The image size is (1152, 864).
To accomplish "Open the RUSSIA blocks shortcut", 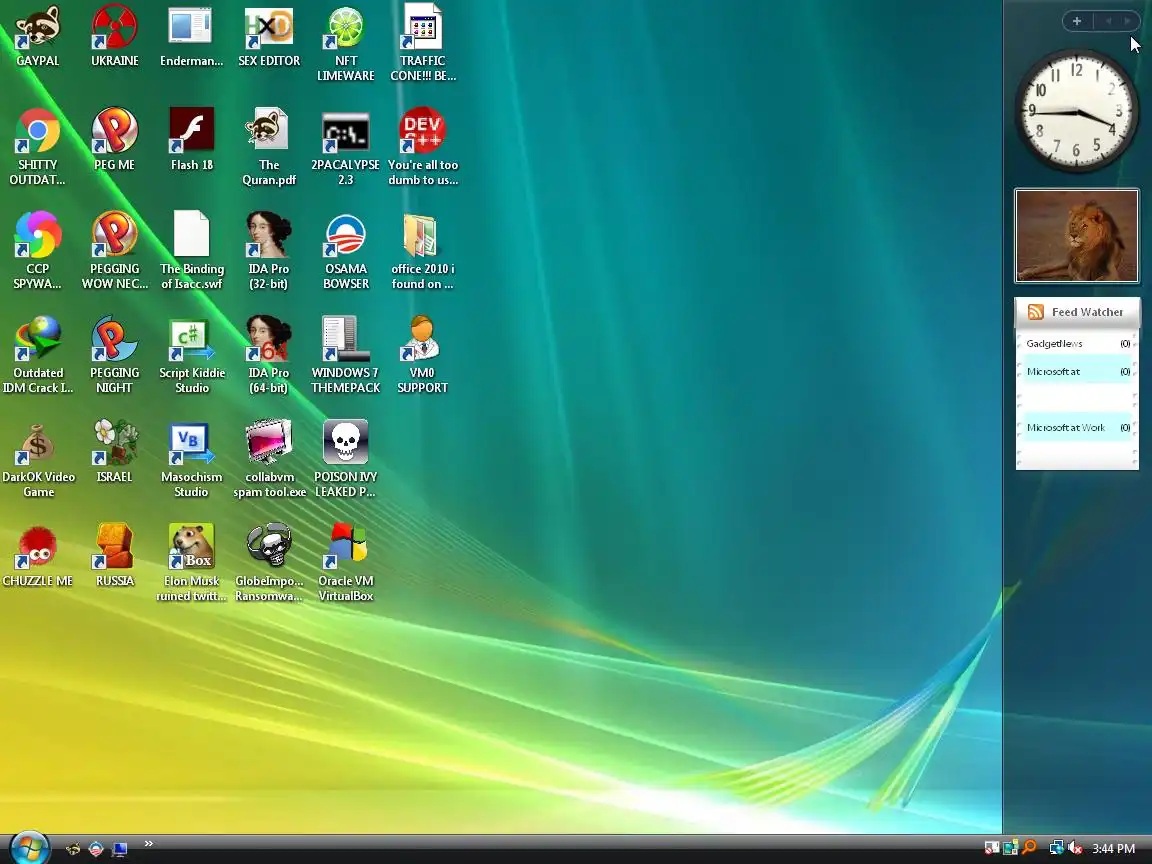I will coord(115,556).
